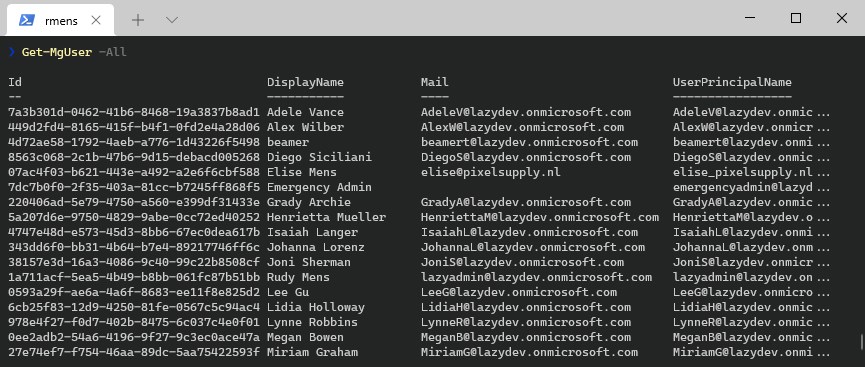Close the rmens tab

[x=96, y=20]
